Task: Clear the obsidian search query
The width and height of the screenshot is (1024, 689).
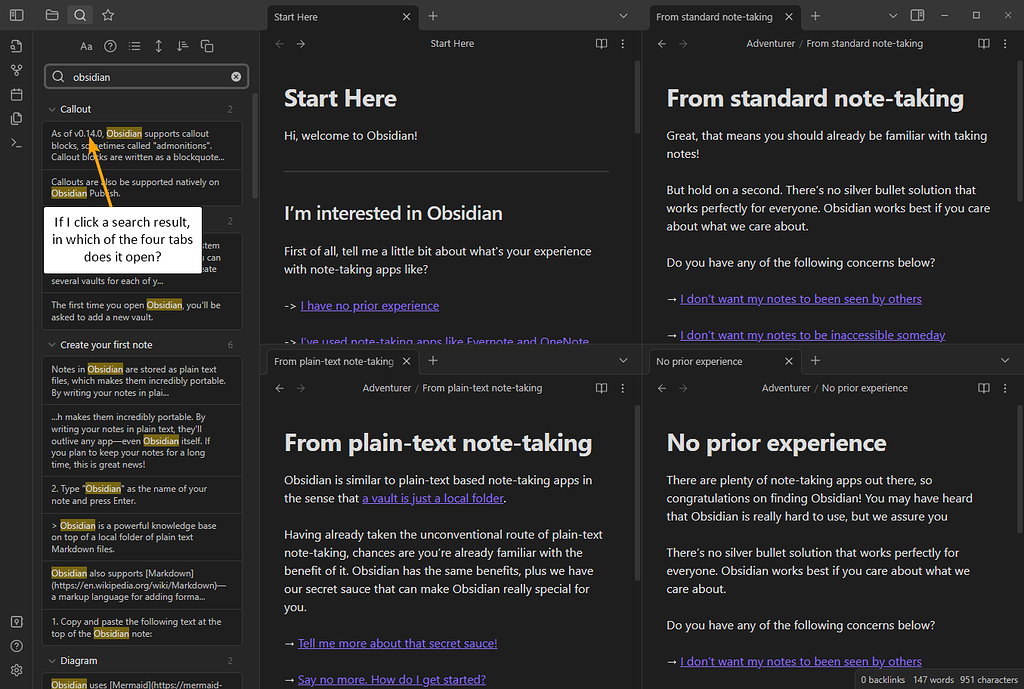Action: pyautogui.click(x=235, y=76)
